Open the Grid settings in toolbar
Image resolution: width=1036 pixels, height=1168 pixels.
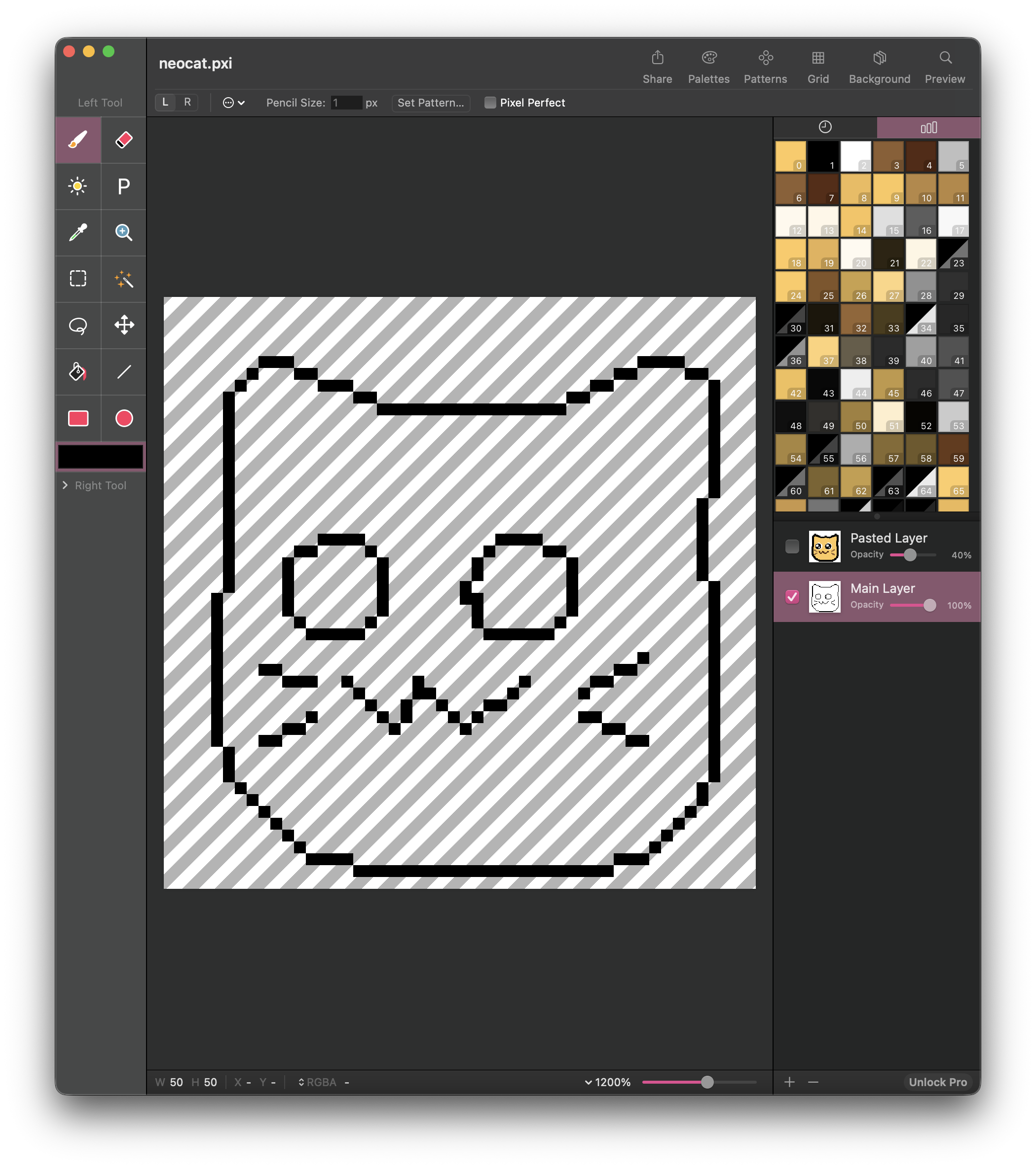(818, 66)
